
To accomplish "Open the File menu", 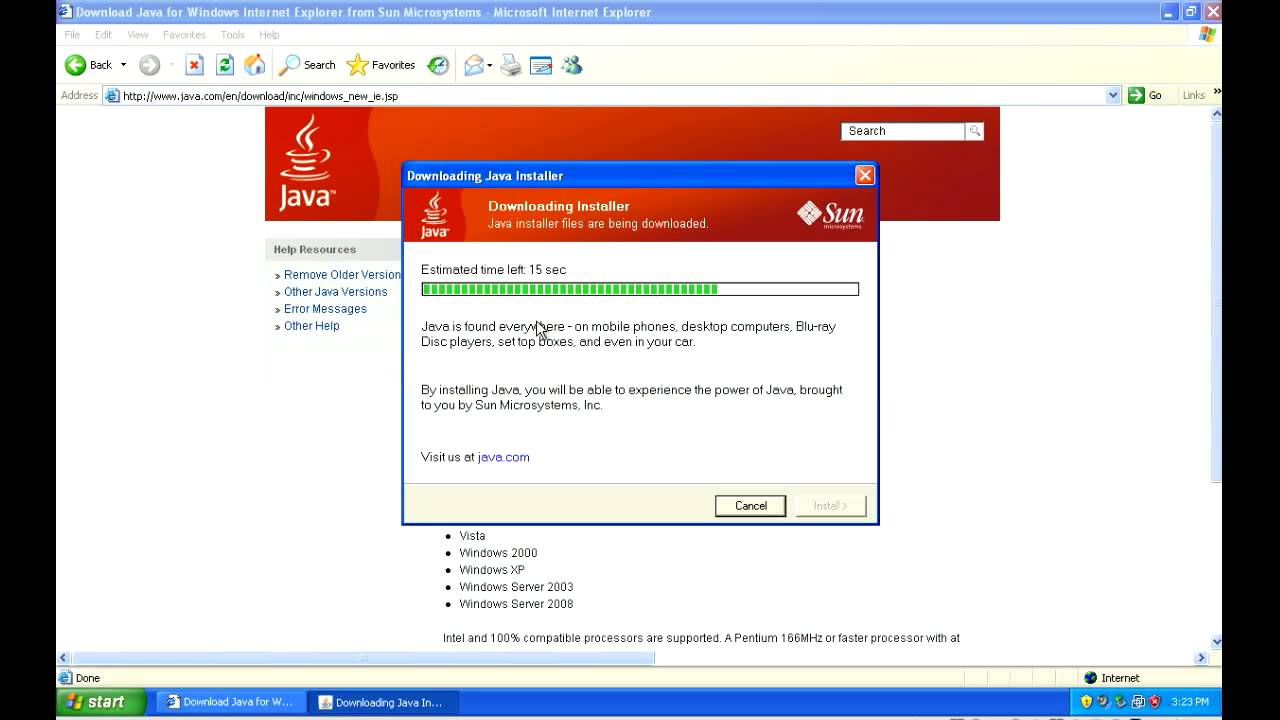I will [x=72, y=34].
